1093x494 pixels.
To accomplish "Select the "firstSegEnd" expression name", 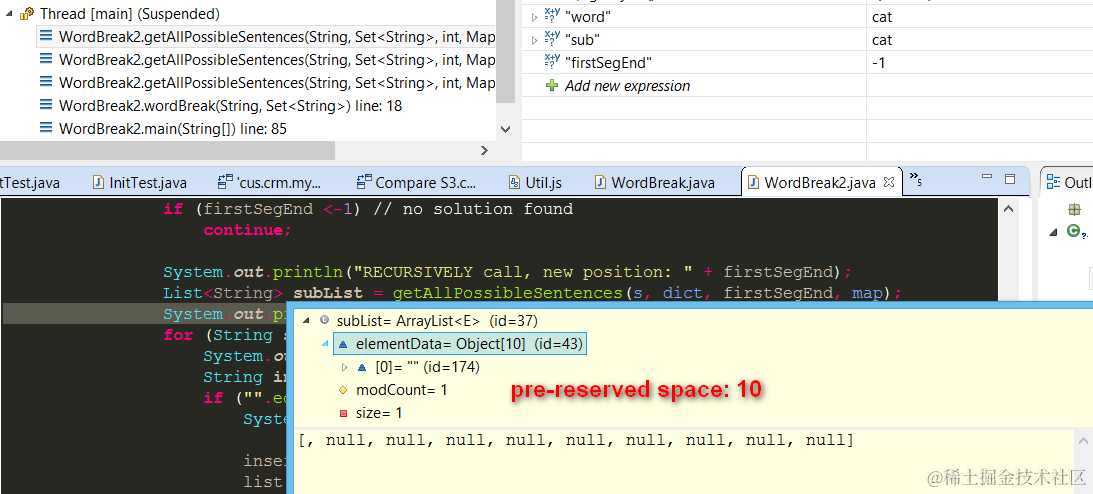I will [x=608, y=63].
